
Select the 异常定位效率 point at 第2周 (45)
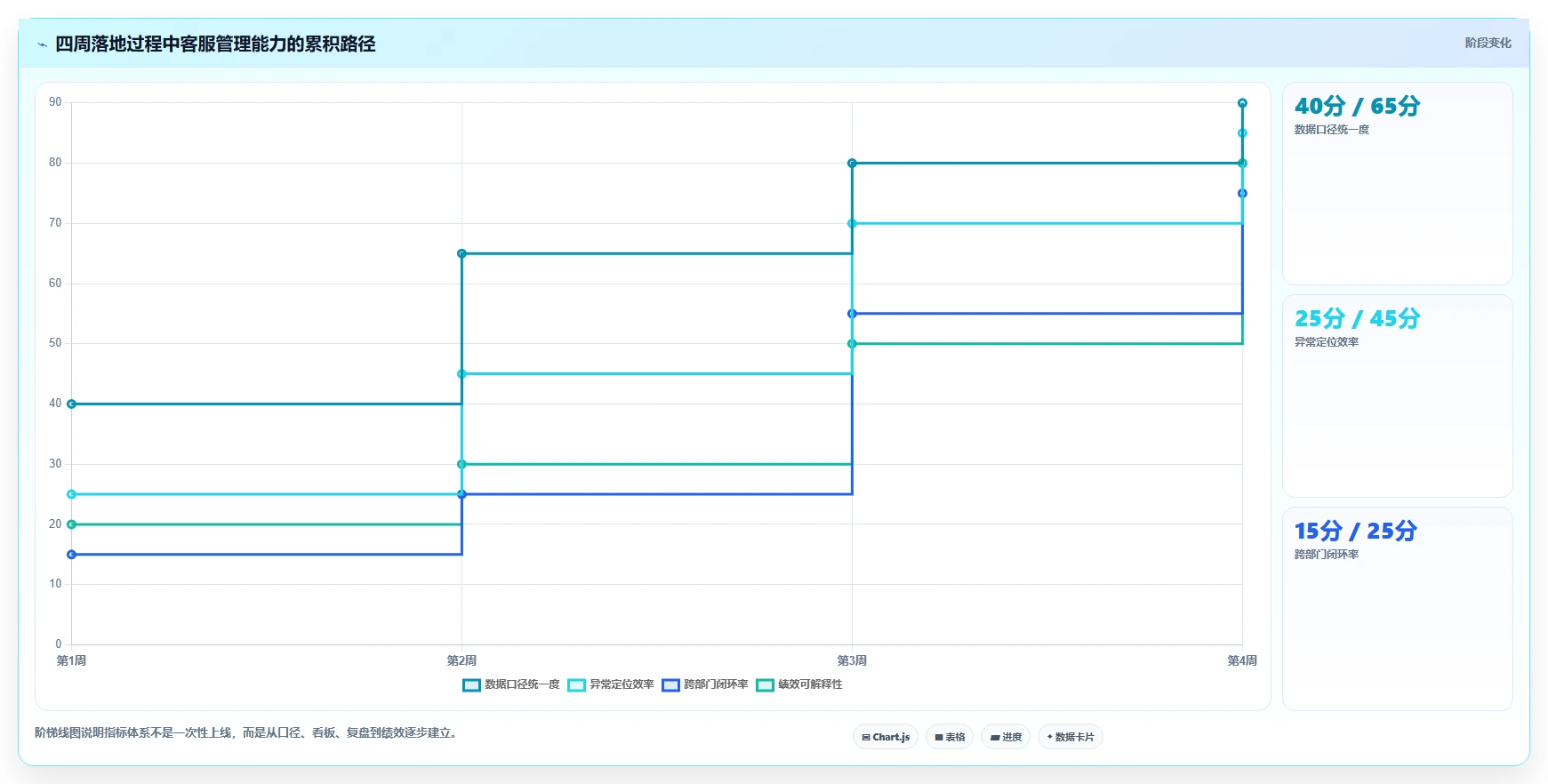click(x=461, y=373)
